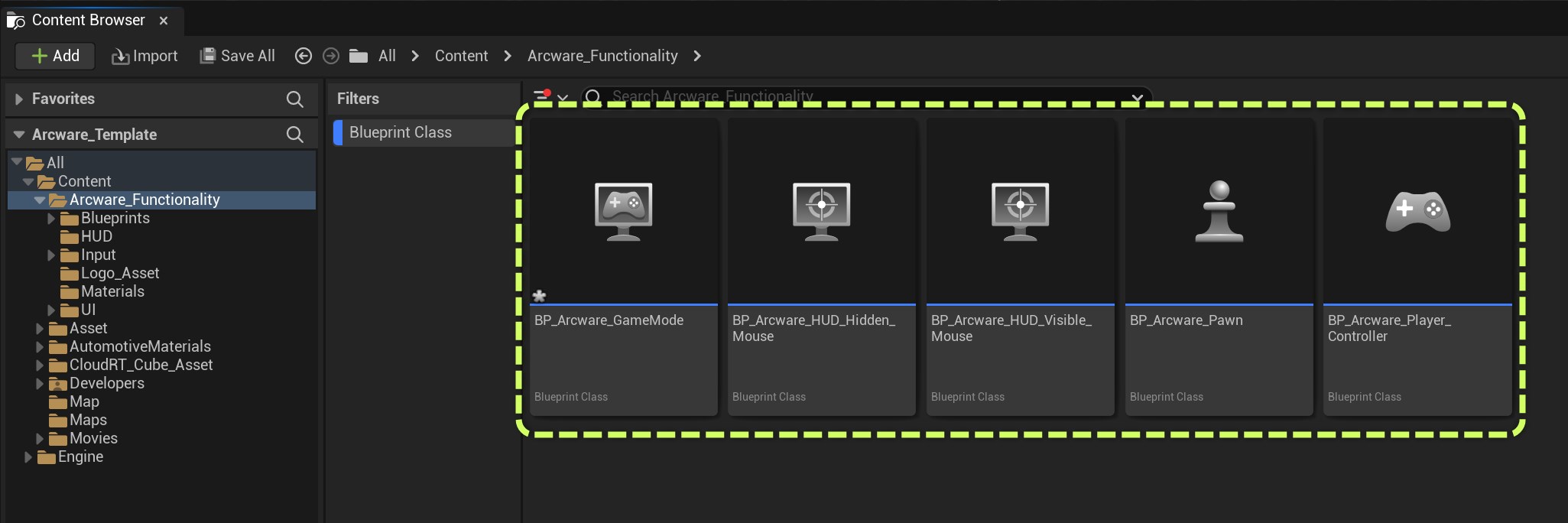Open dropdown arrow after Arcware_Functionality breadcrumb
The image size is (1568, 523).
(x=696, y=56)
